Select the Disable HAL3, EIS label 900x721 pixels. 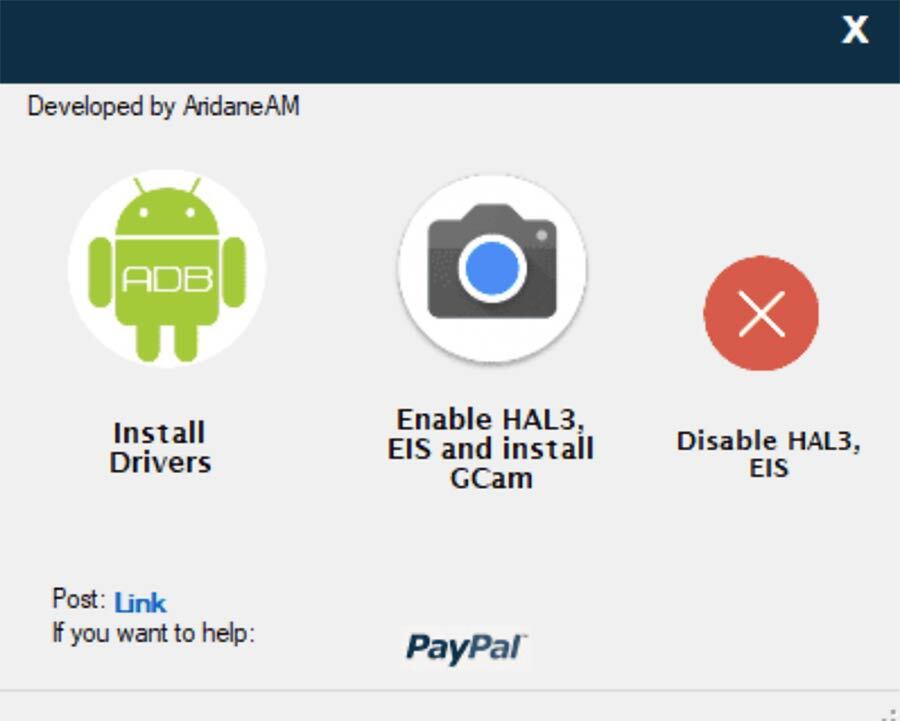[x=769, y=454]
